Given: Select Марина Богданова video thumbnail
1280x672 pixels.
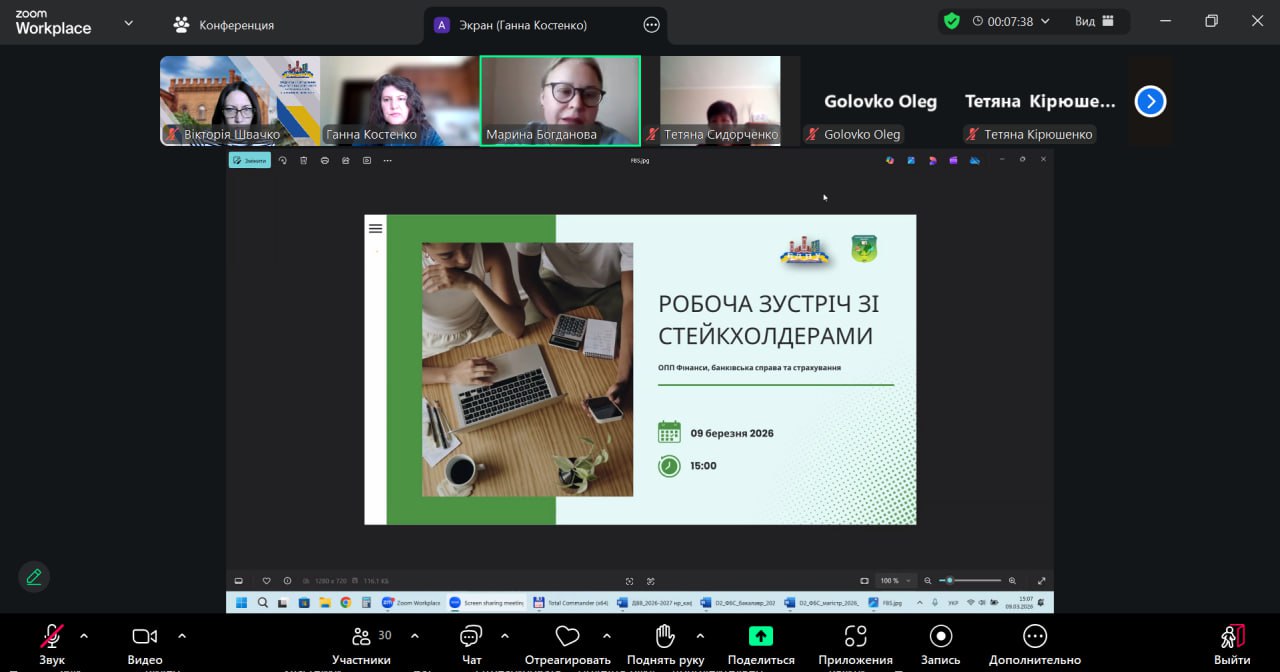Looking at the screenshot, I should tap(560, 100).
